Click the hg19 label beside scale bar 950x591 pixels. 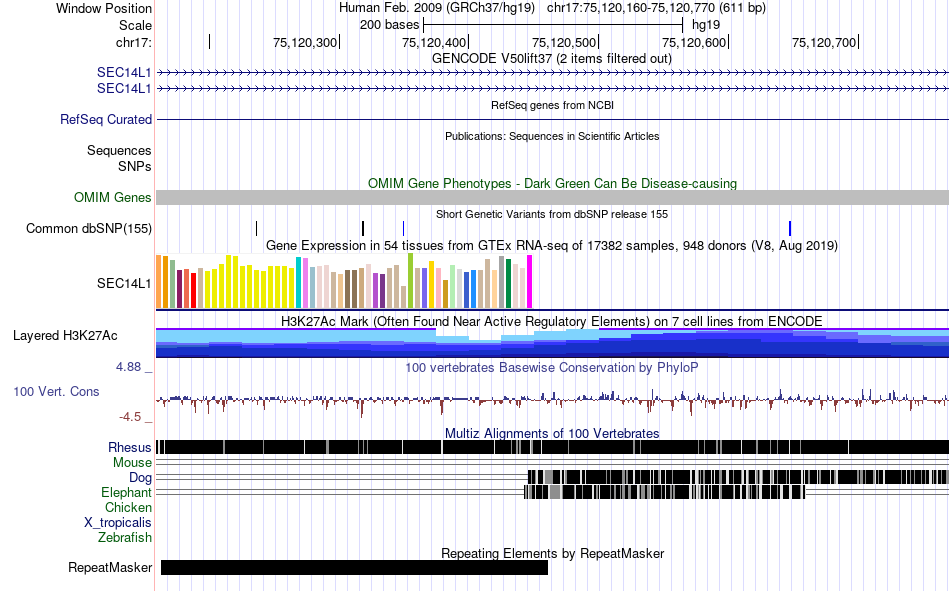[706, 25]
